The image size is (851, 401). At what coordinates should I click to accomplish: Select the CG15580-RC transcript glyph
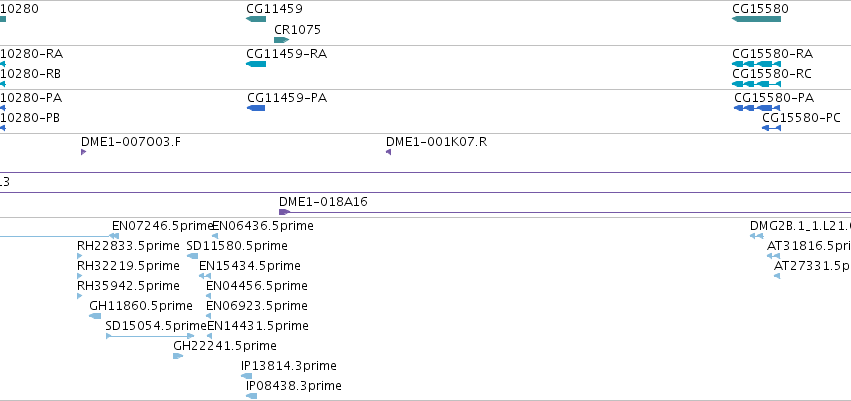(x=757, y=84)
